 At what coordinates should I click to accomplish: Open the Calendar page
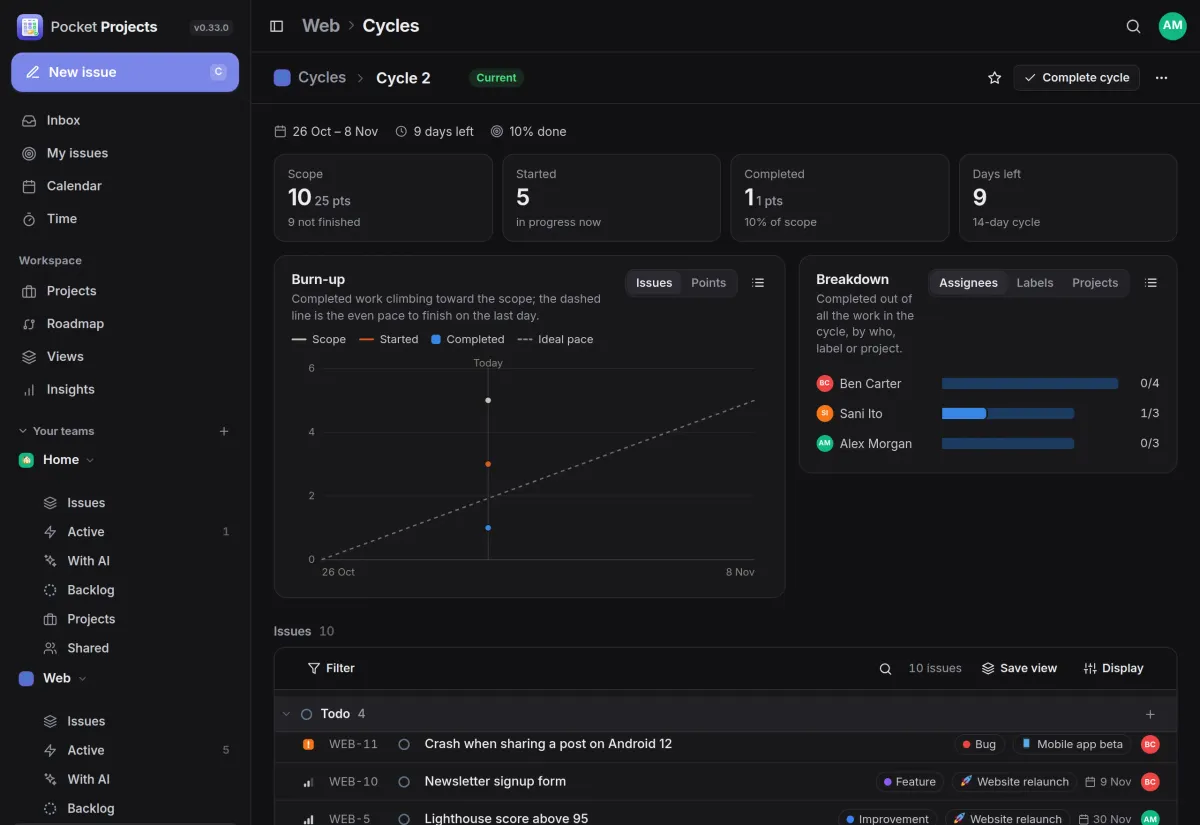coord(125,186)
